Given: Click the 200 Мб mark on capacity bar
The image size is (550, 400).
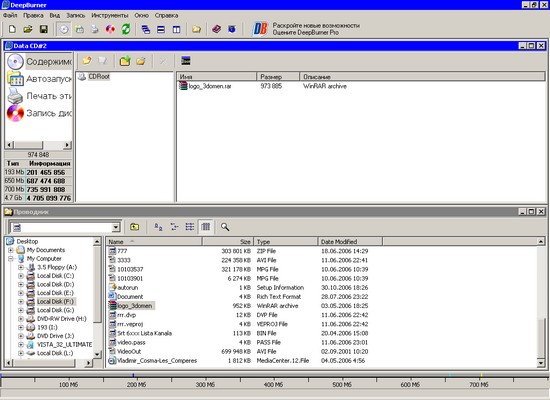Looking at the screenshot, I should [x=136, y=385].
